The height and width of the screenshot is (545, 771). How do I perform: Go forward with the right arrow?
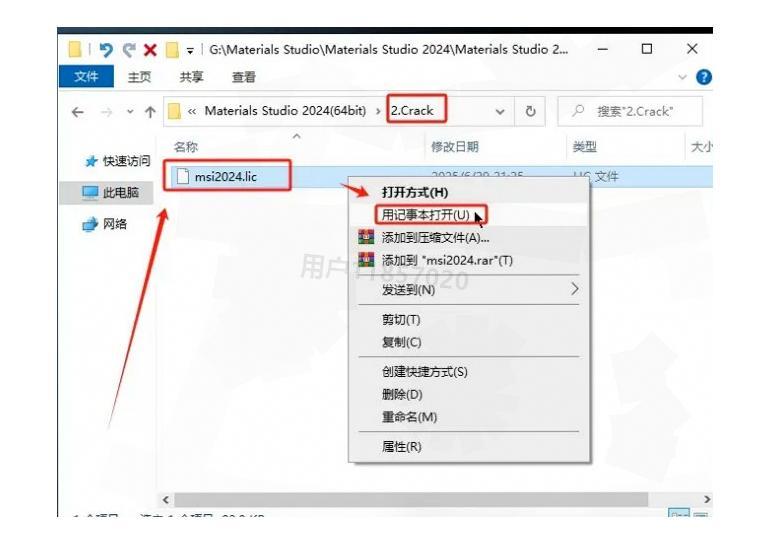click(x=106, y=113)
